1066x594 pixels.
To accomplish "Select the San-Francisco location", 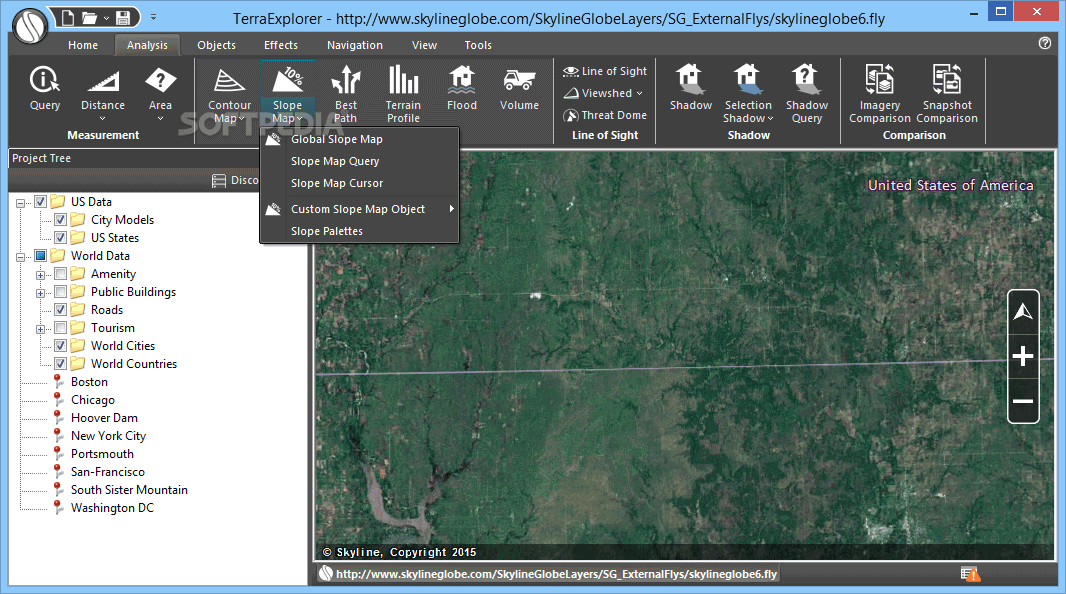I will 107,472.
